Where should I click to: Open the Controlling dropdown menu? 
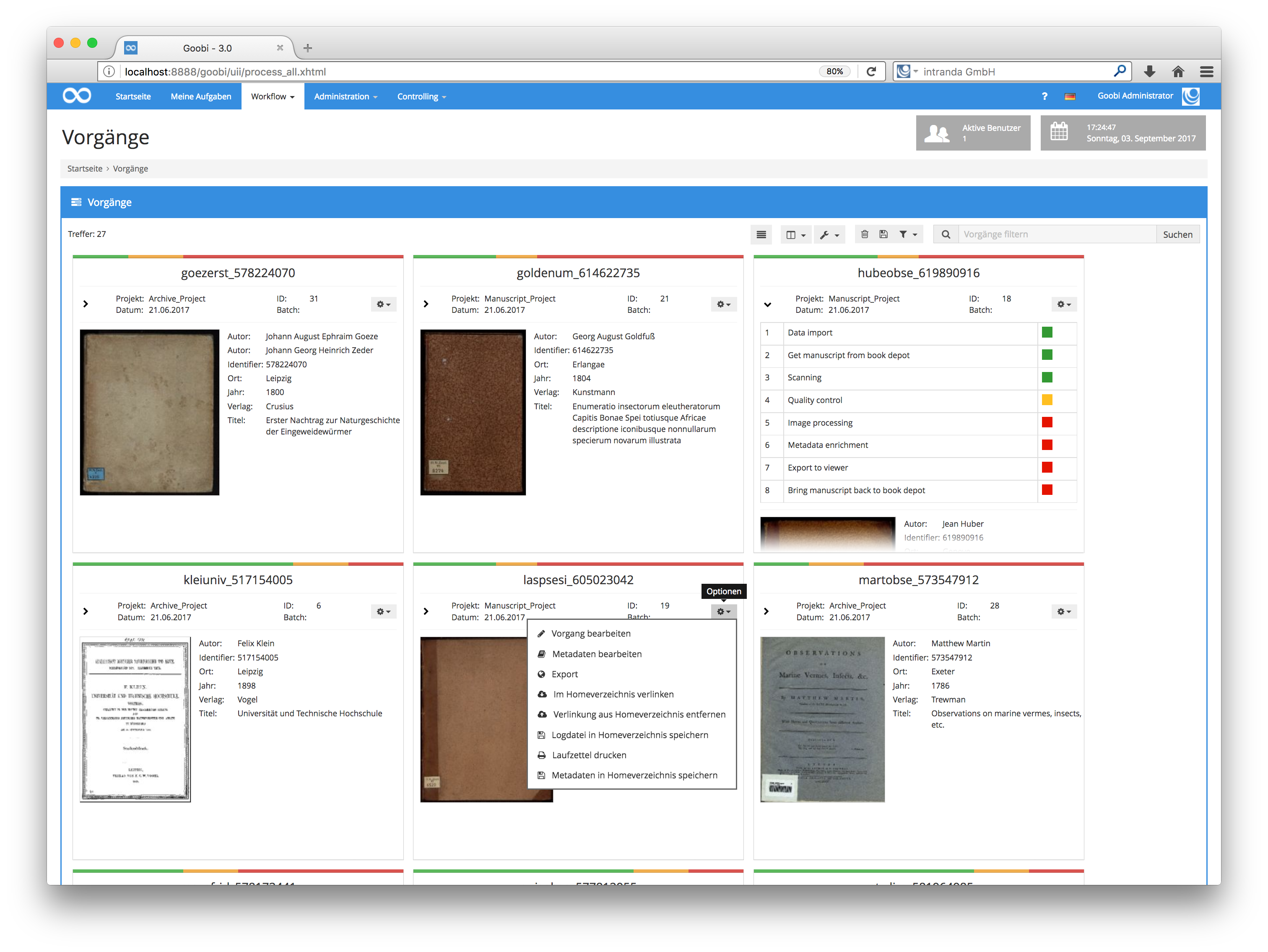[x=421, y=96]
